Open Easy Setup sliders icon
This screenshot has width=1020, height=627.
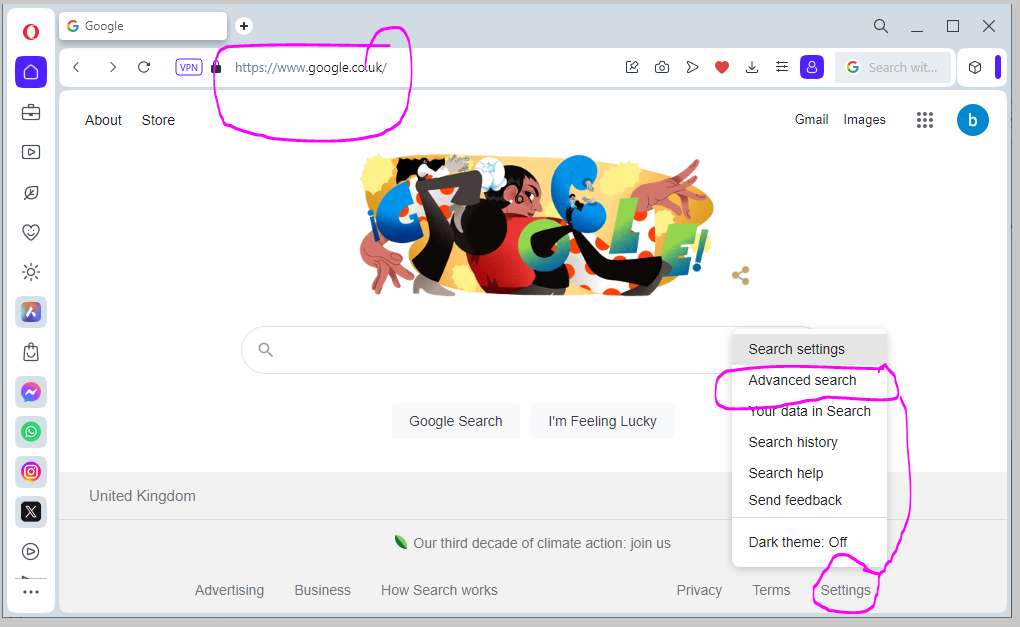[x=782, y=67]
